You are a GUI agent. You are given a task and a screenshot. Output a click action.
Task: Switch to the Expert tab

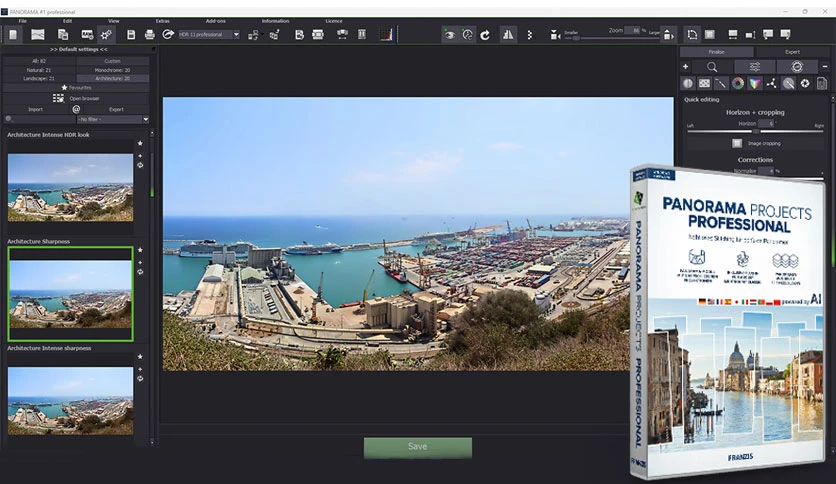point(792,52)
